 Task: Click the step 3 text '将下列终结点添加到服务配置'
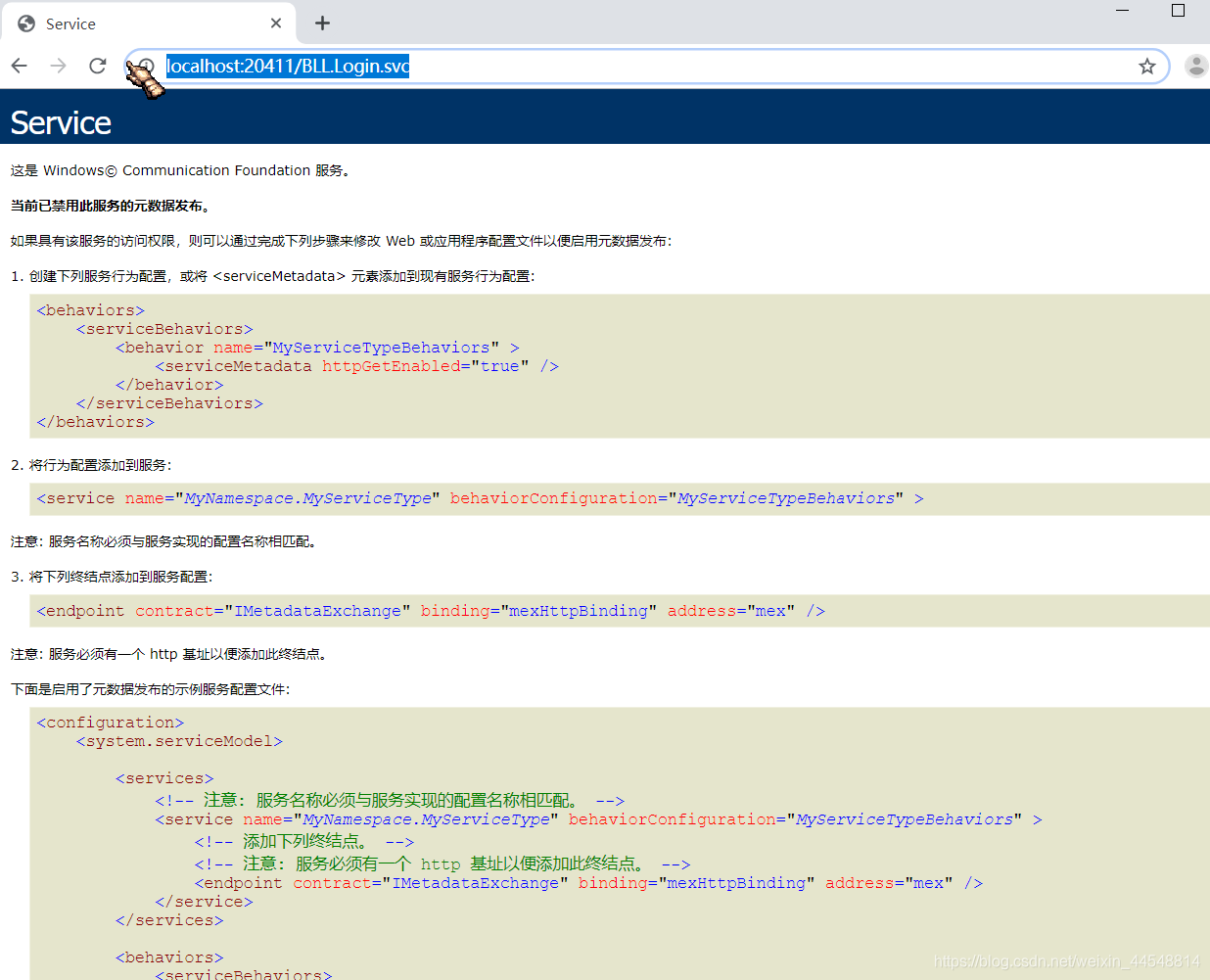[119, 577]
